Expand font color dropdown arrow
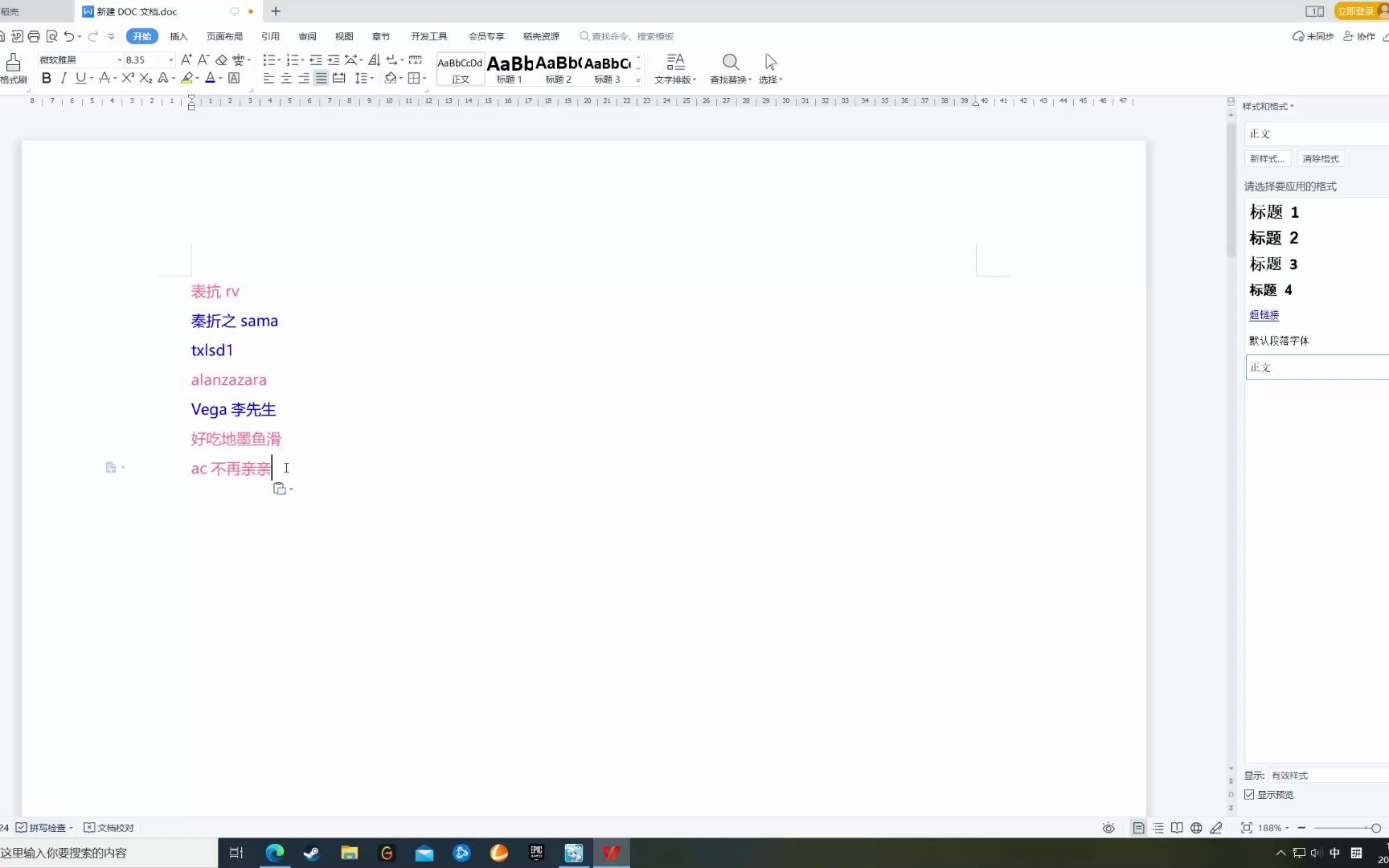Viewport: 1389px width, 868px height. pyautogui.click(x=220, y=79)
